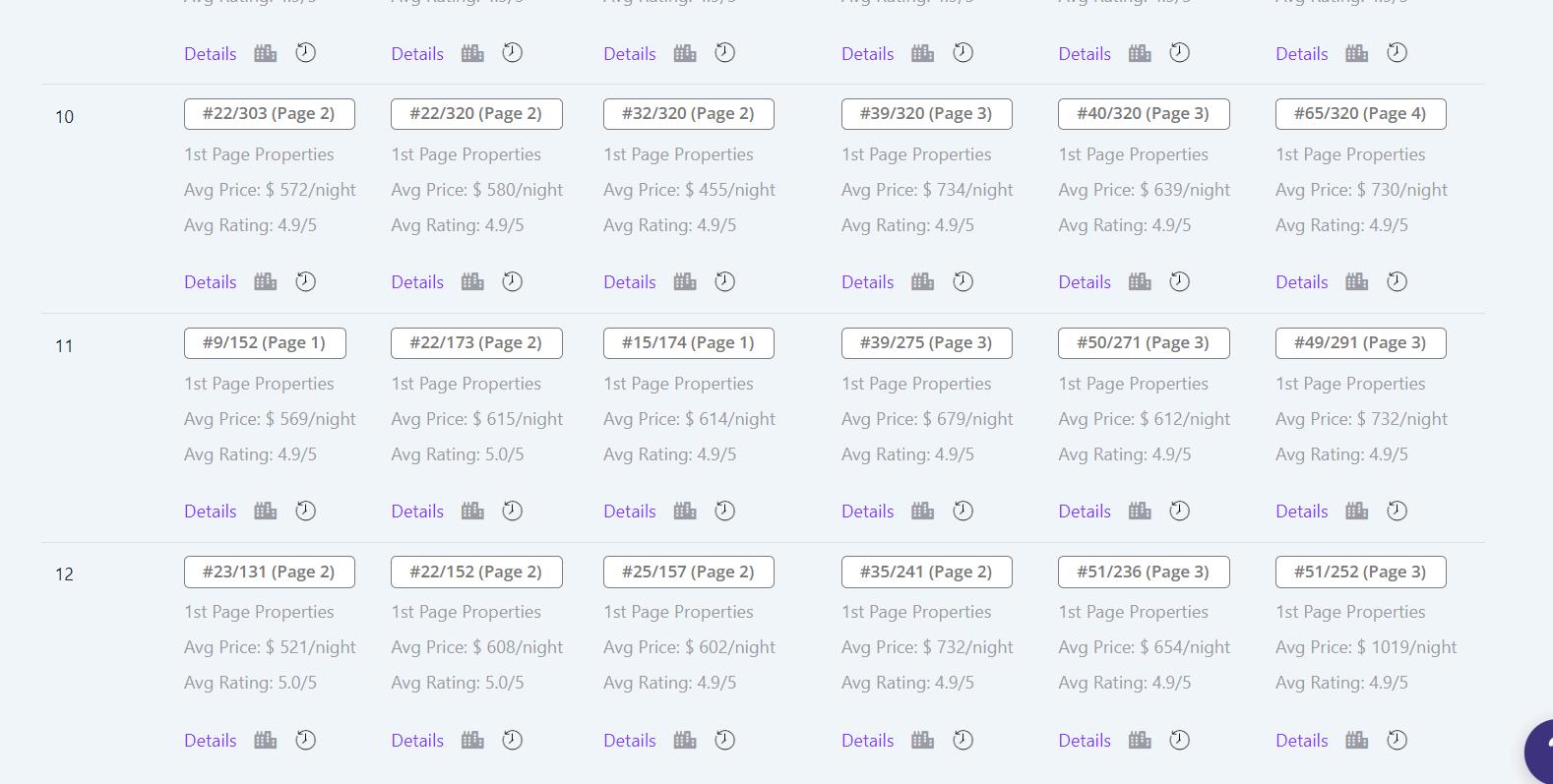
Task: View Details of #49/291 (Page 3) card
Action: click(1302, 512)
